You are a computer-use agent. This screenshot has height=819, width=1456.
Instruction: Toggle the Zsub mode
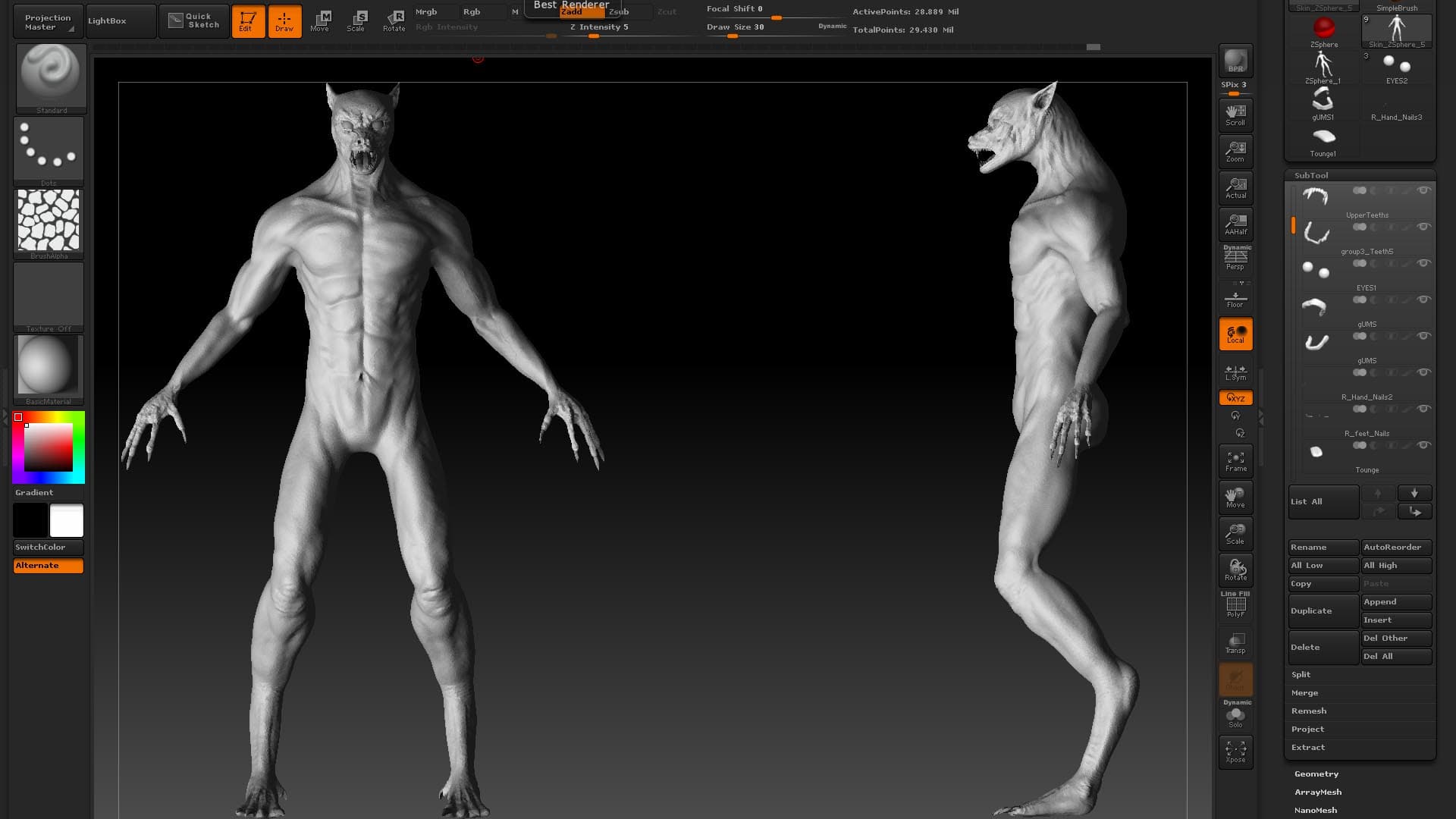(x=628, y=11)
